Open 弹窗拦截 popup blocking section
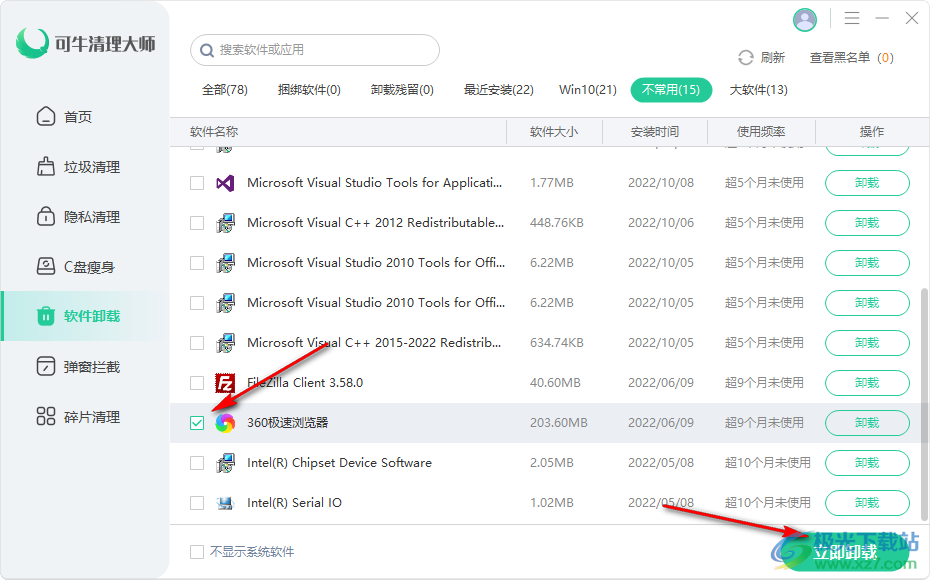Image resolution: width=930 pixels, height=580 pixels. (x=79, y=367)
